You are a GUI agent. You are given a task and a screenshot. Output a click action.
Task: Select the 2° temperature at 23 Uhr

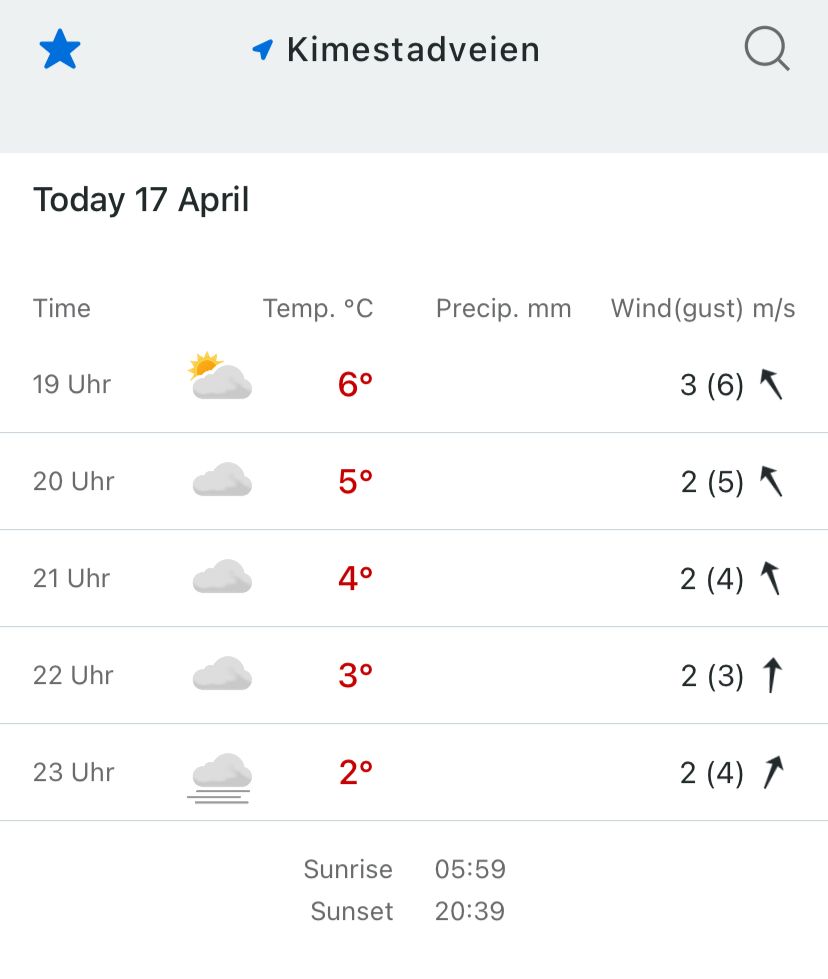[356, 772]
